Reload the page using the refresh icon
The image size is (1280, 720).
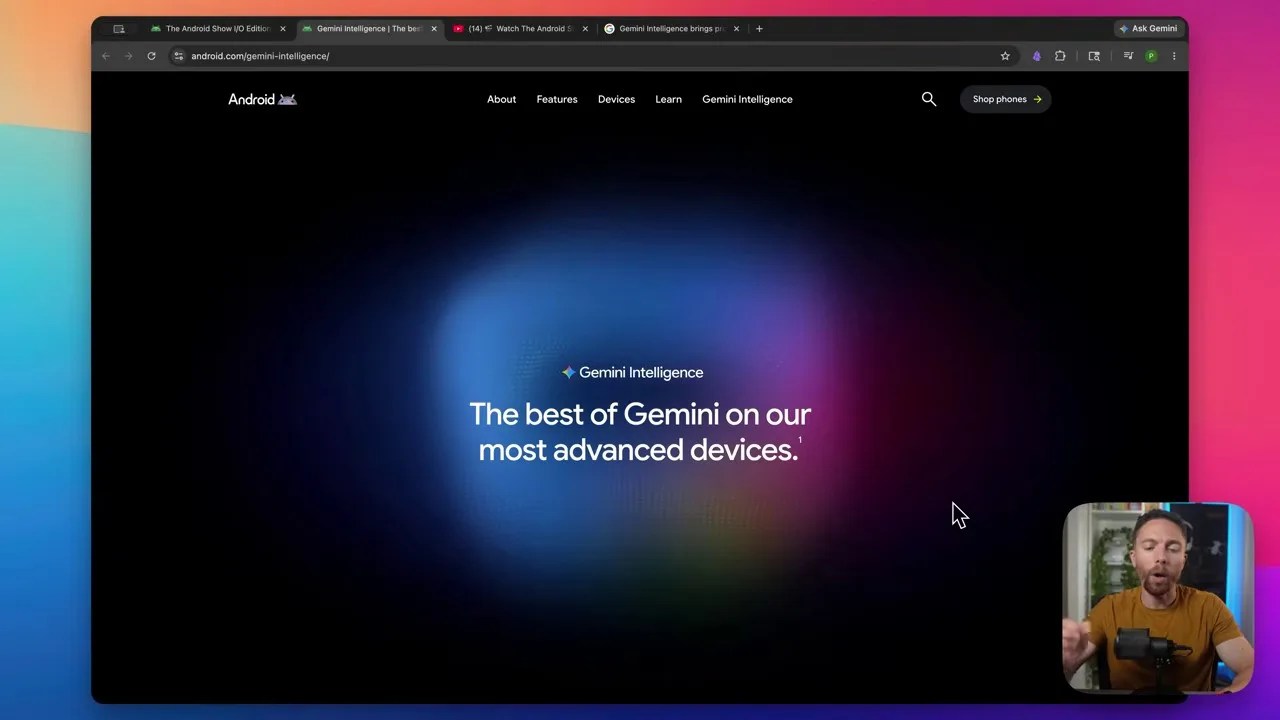[151, 56]
